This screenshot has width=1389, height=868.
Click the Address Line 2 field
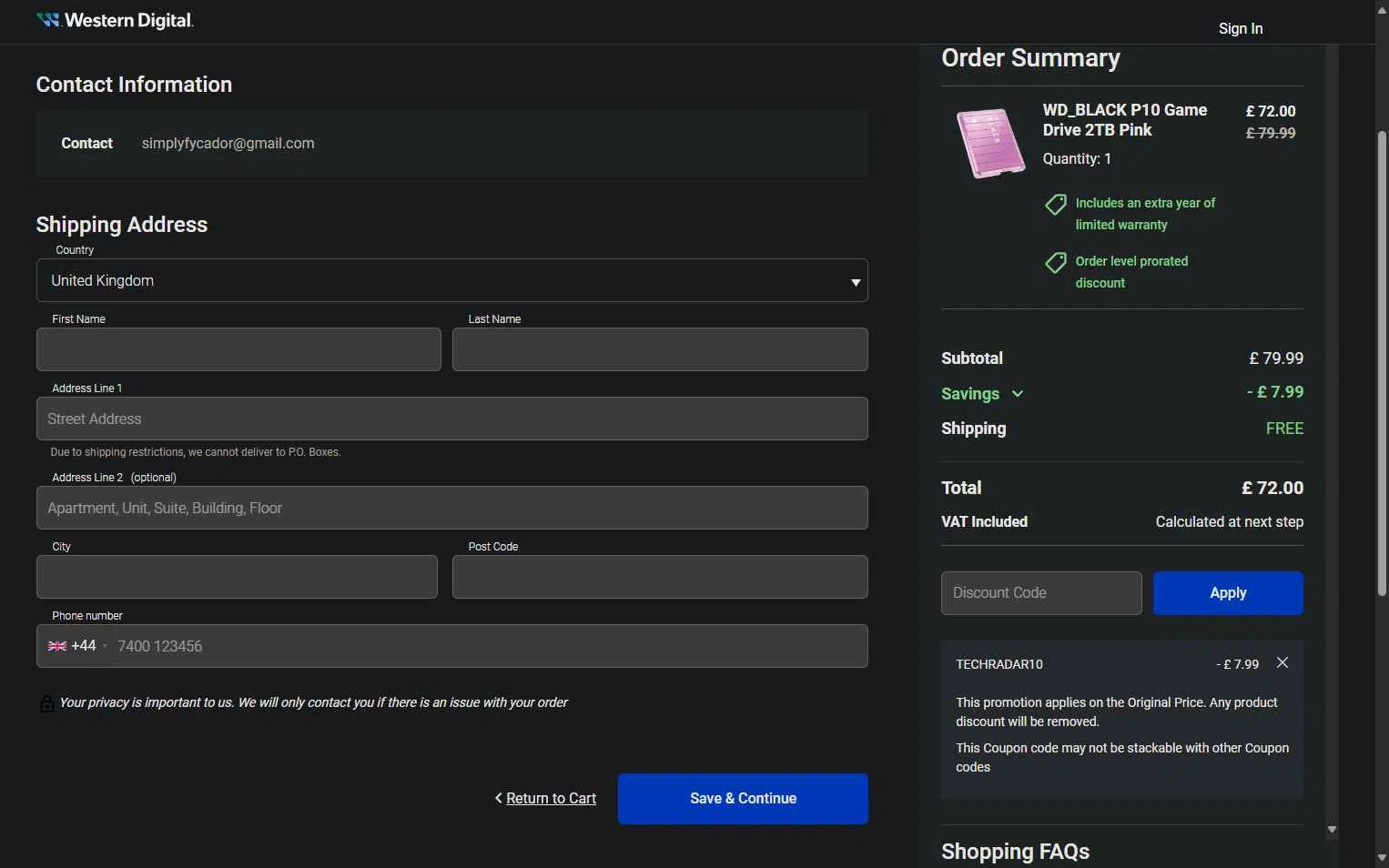(452, 508)
